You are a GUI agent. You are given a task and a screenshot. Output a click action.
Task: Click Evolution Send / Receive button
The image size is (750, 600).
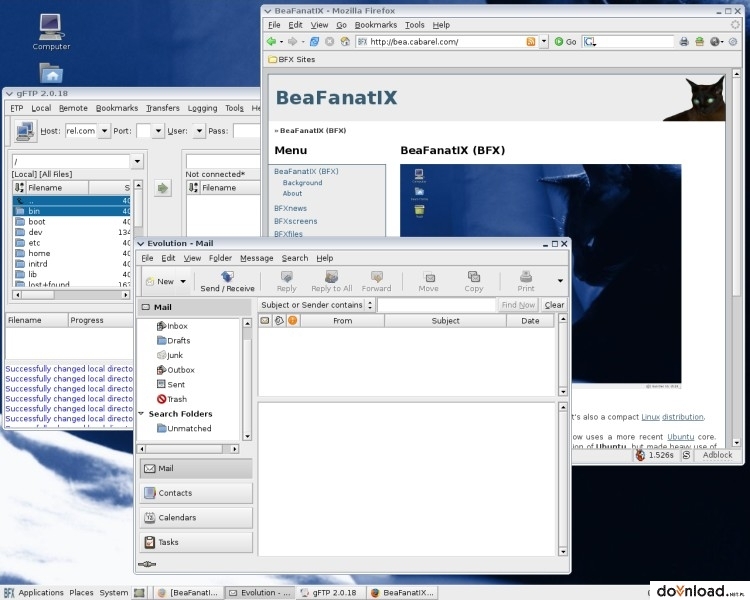(x=227, y=281)
